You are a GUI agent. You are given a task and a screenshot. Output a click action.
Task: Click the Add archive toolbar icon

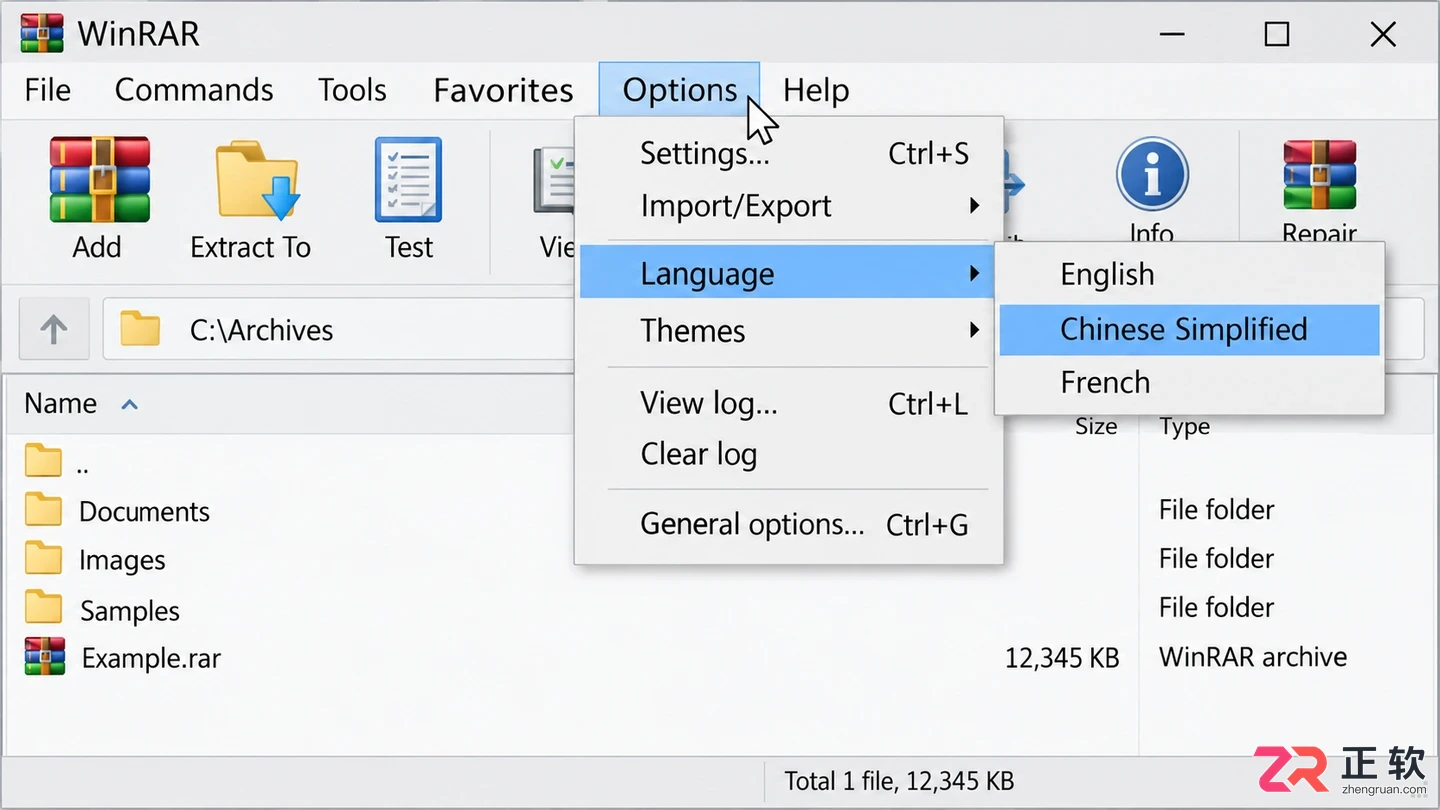pyautogui.click(x=99, y=180)
